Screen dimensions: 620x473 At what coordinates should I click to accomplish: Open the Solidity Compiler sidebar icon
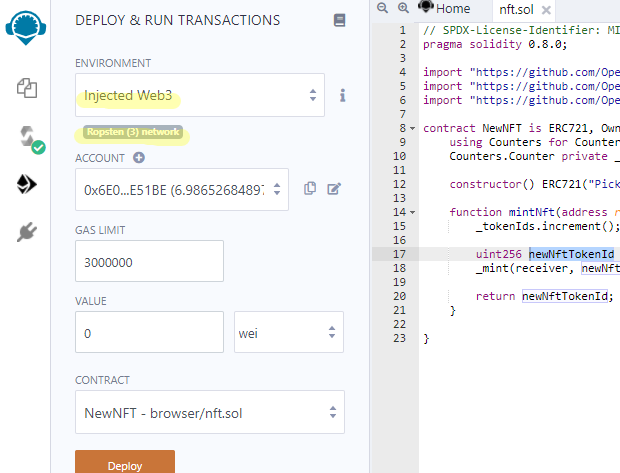tap(32, 140)
